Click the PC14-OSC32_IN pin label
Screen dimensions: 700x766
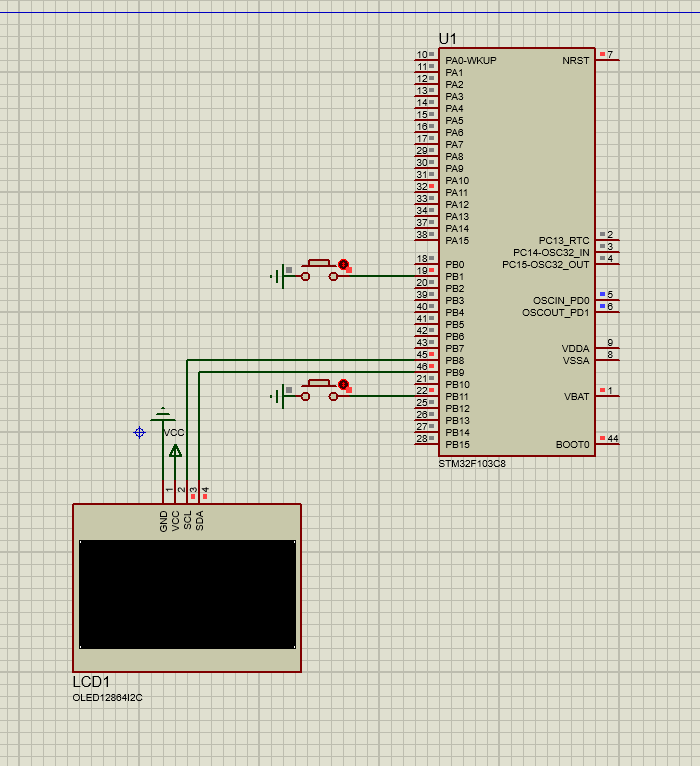click(551, 253)
